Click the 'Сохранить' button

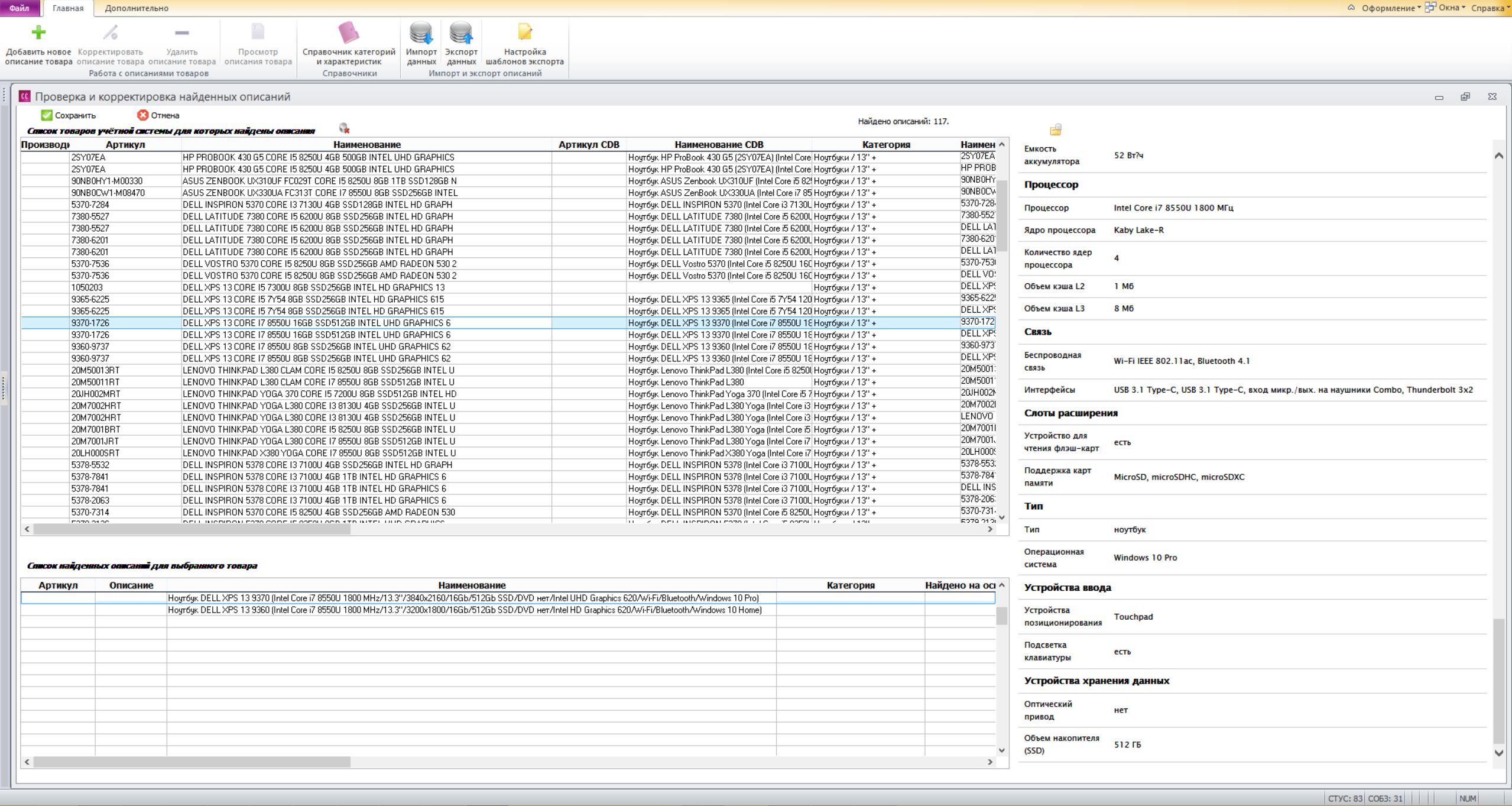(69, 115)
